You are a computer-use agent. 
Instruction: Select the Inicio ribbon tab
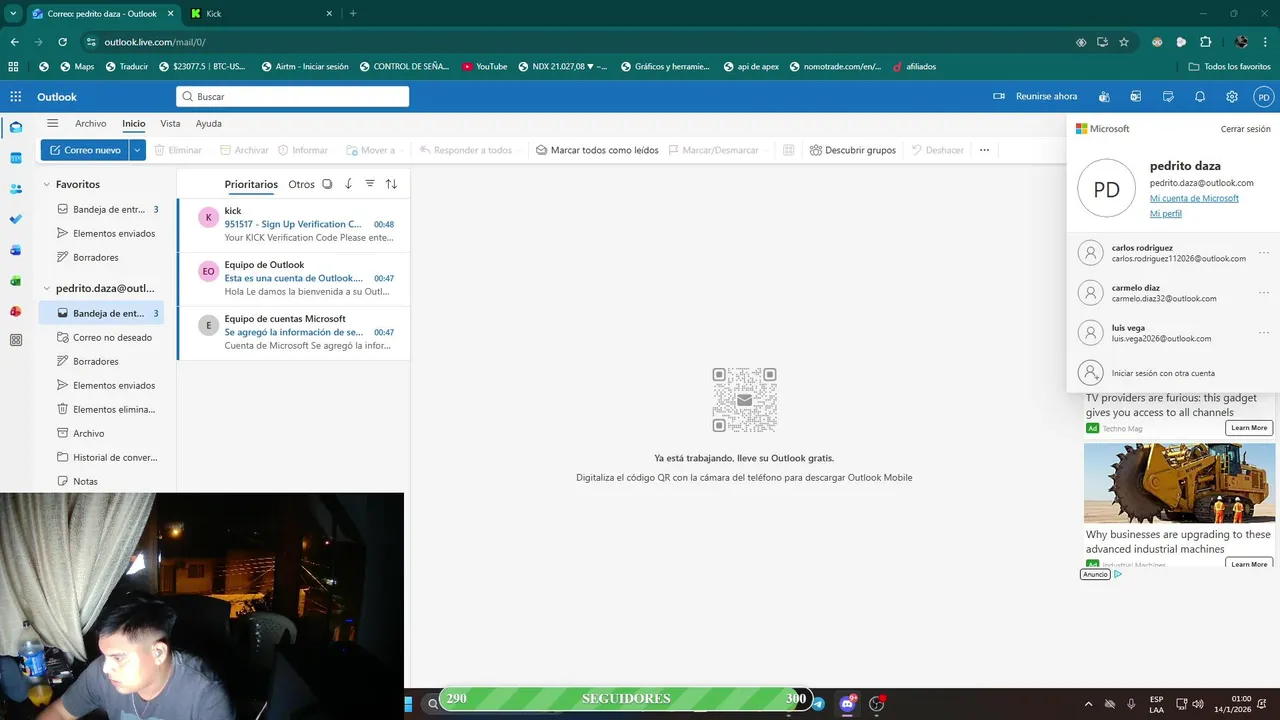point(134,124)
